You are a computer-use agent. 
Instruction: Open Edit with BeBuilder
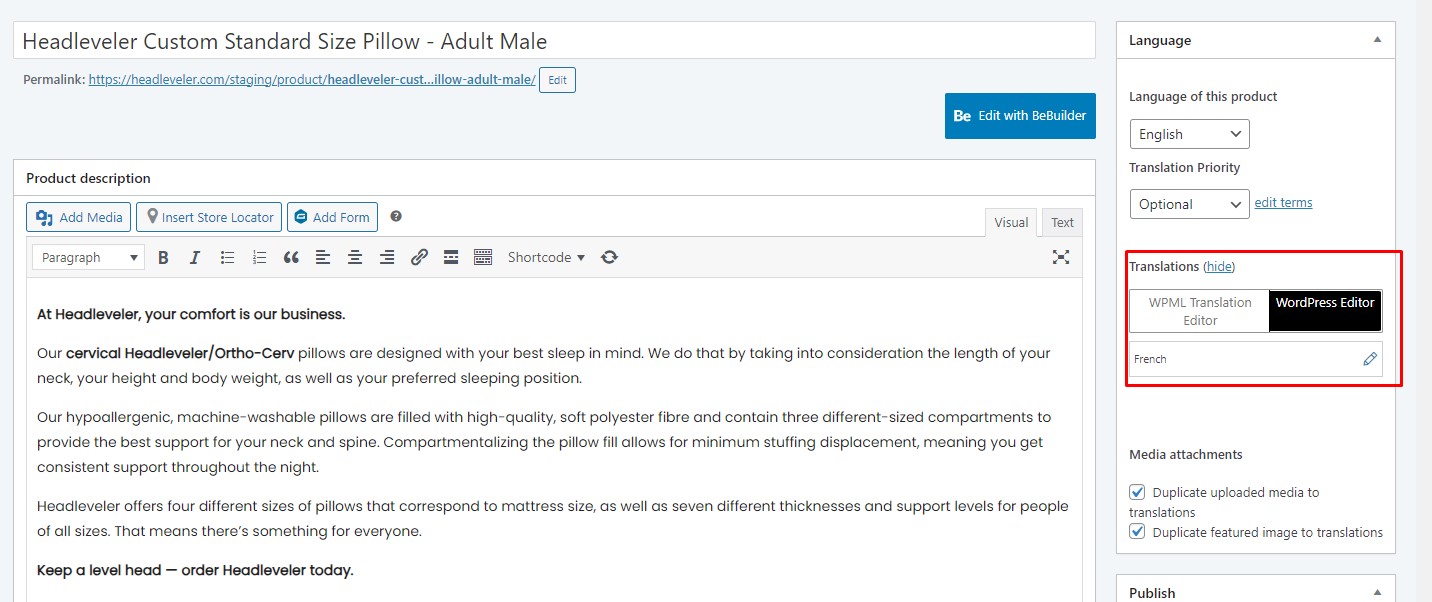(x=1020, y=116)
